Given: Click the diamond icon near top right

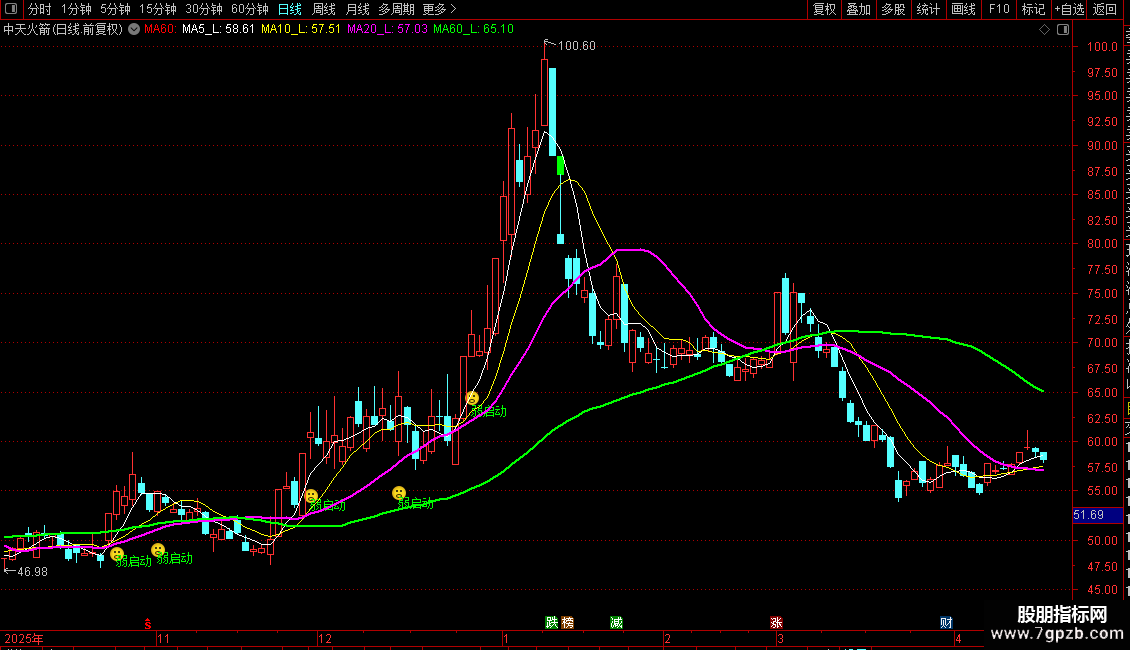Looking at the screenshot, I should (x=1044, y=30).
